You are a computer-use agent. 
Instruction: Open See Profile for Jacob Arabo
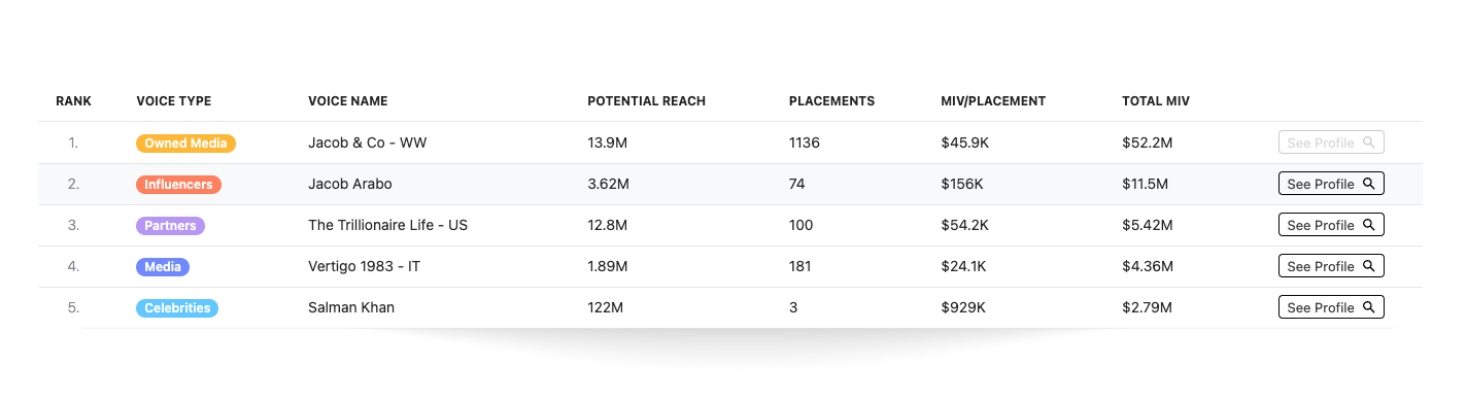pyautogui.click(x=1321, y=184)
